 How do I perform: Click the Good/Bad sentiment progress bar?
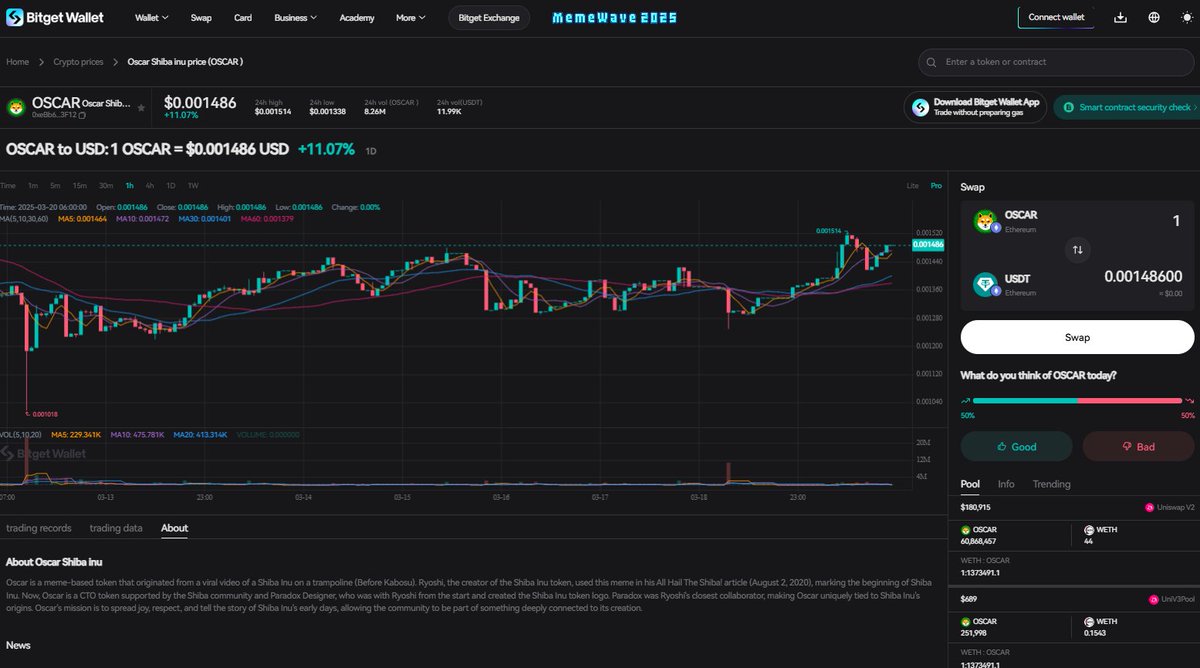pos(1078,400)
